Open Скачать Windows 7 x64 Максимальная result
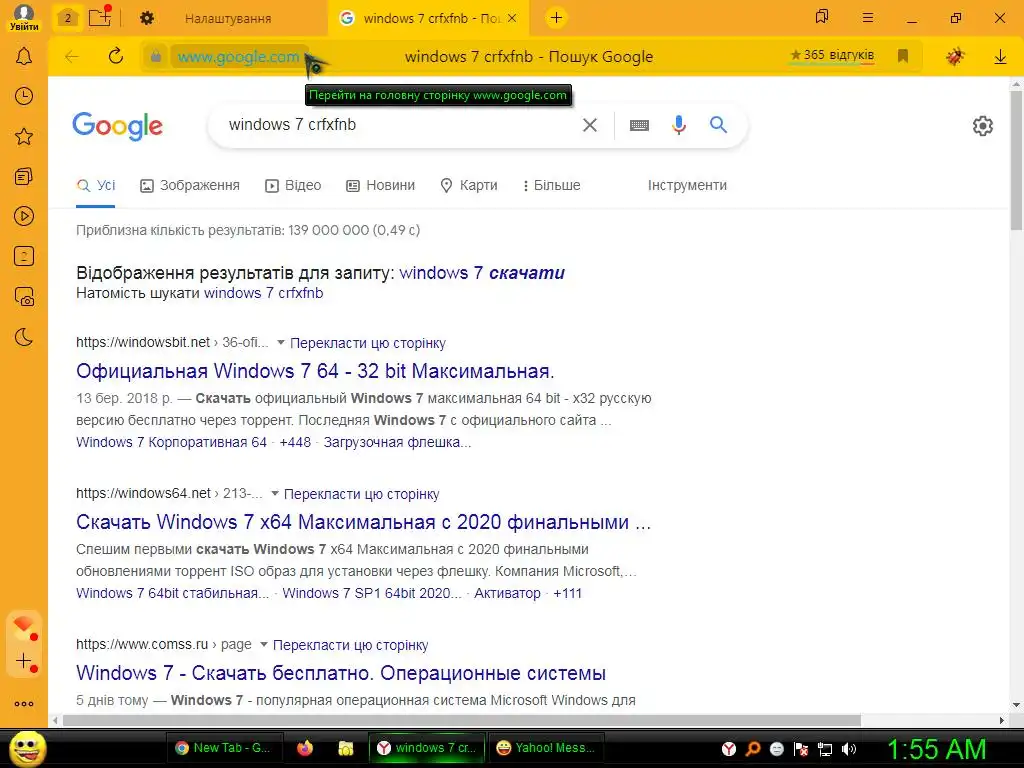Viewport: 1024px width, 768px height. tap(363, 522)
